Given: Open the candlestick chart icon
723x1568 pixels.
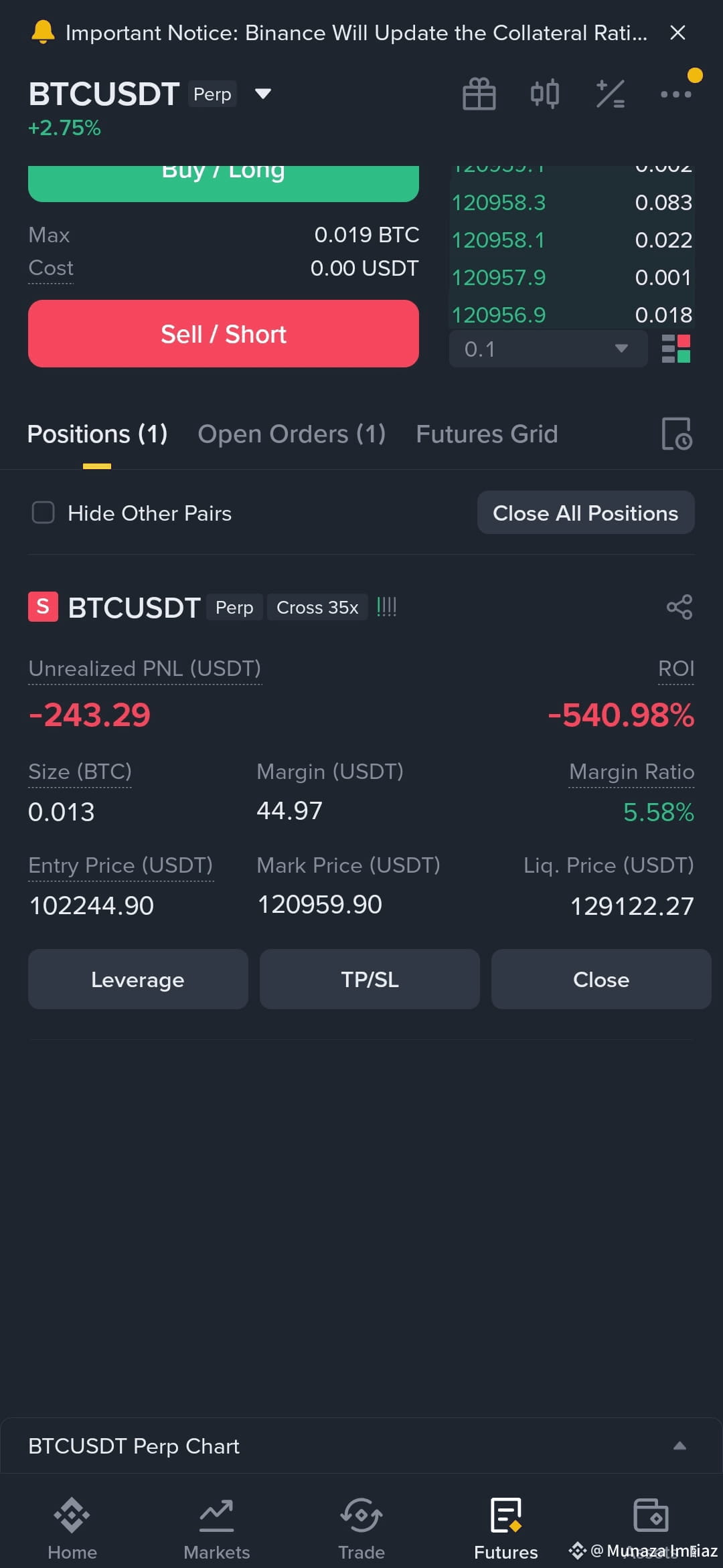Looking at the screenshot, I should (x=544, y=94).
